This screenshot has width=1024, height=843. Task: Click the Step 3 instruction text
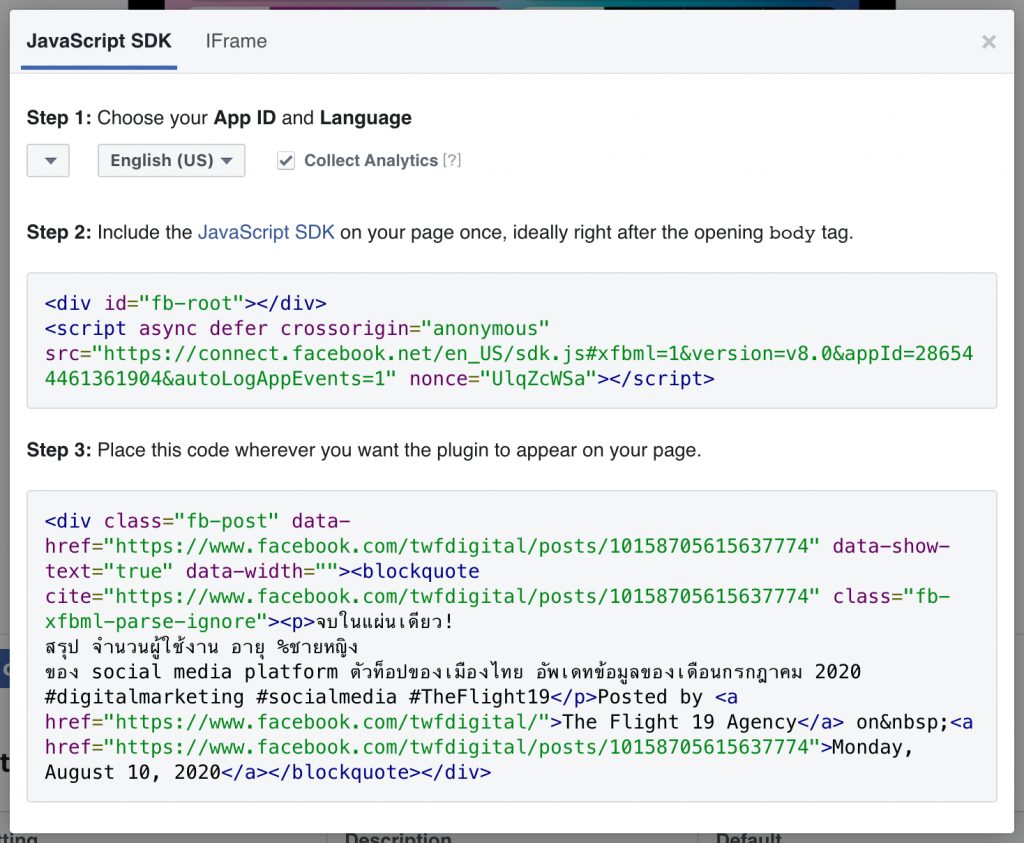pyautogui.click(x=364, y=450)
